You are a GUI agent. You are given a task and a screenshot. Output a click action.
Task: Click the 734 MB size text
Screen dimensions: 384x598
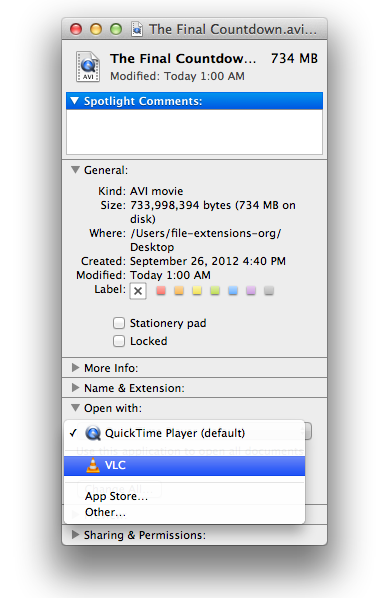tap(294, 58)
